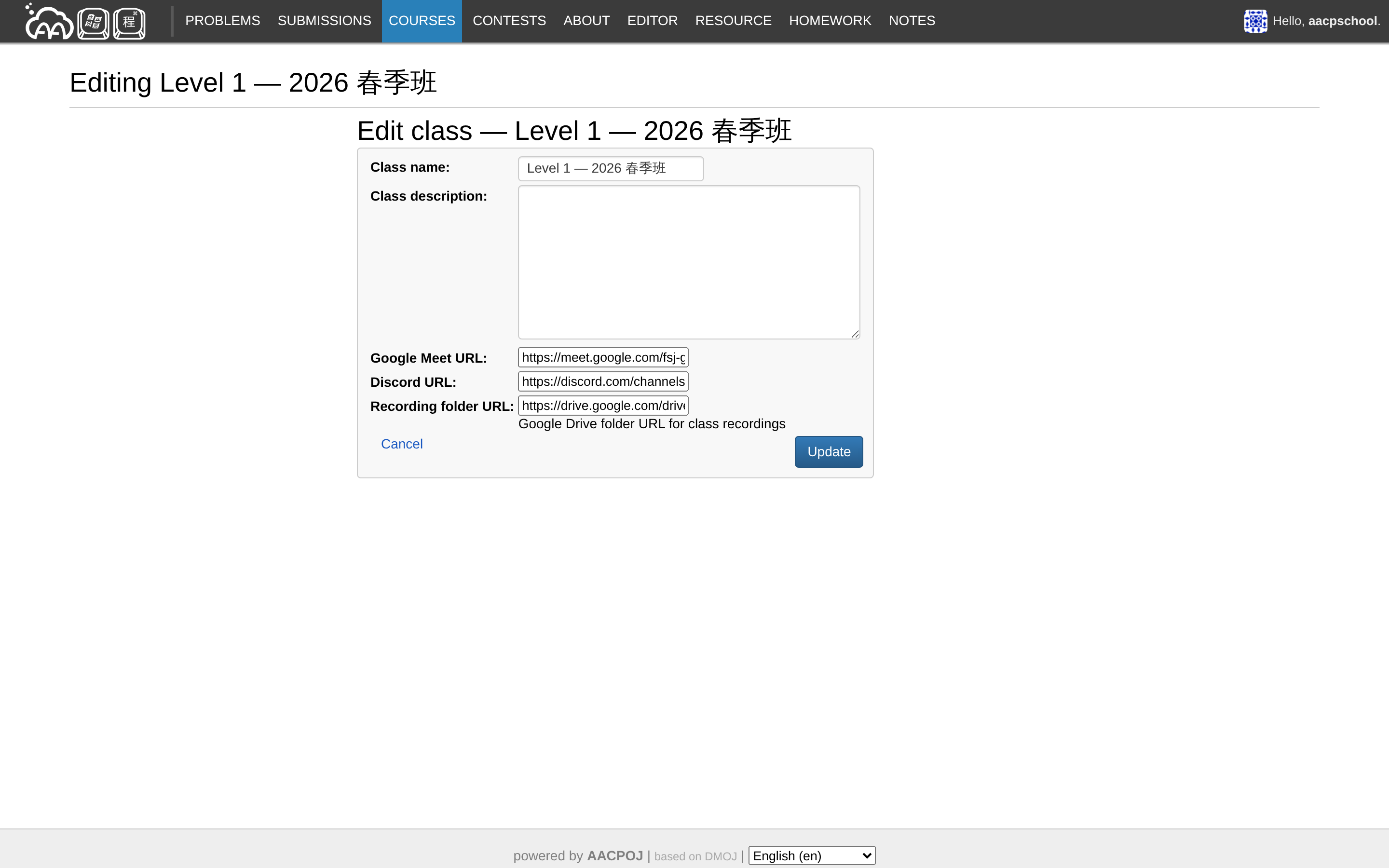
Task: Go to the SUBMISSIONS page
Action: coord(324,21)
